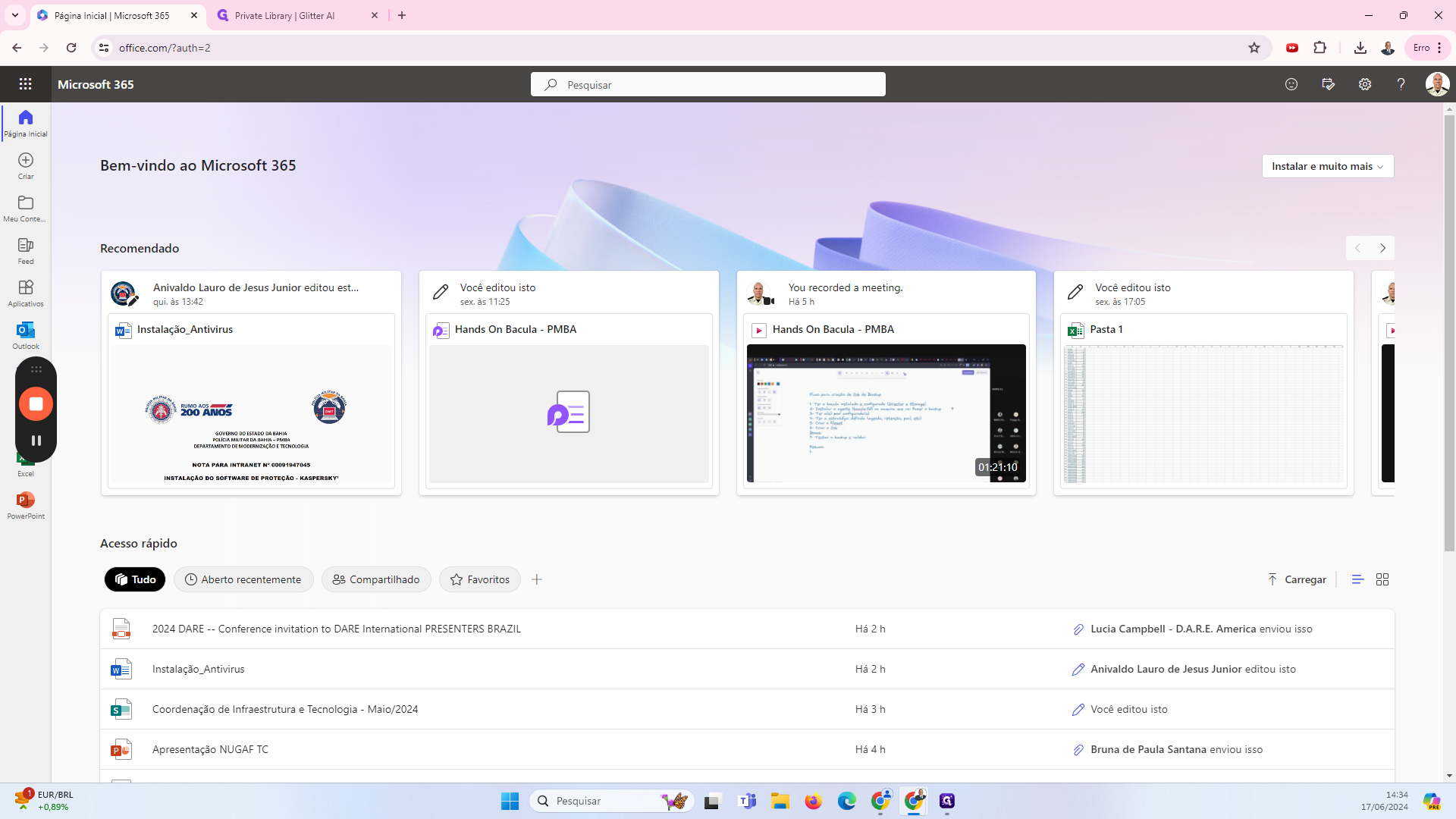
Task: Close the Private Library Glitter AI tab
Action: (x=375, y=15)
